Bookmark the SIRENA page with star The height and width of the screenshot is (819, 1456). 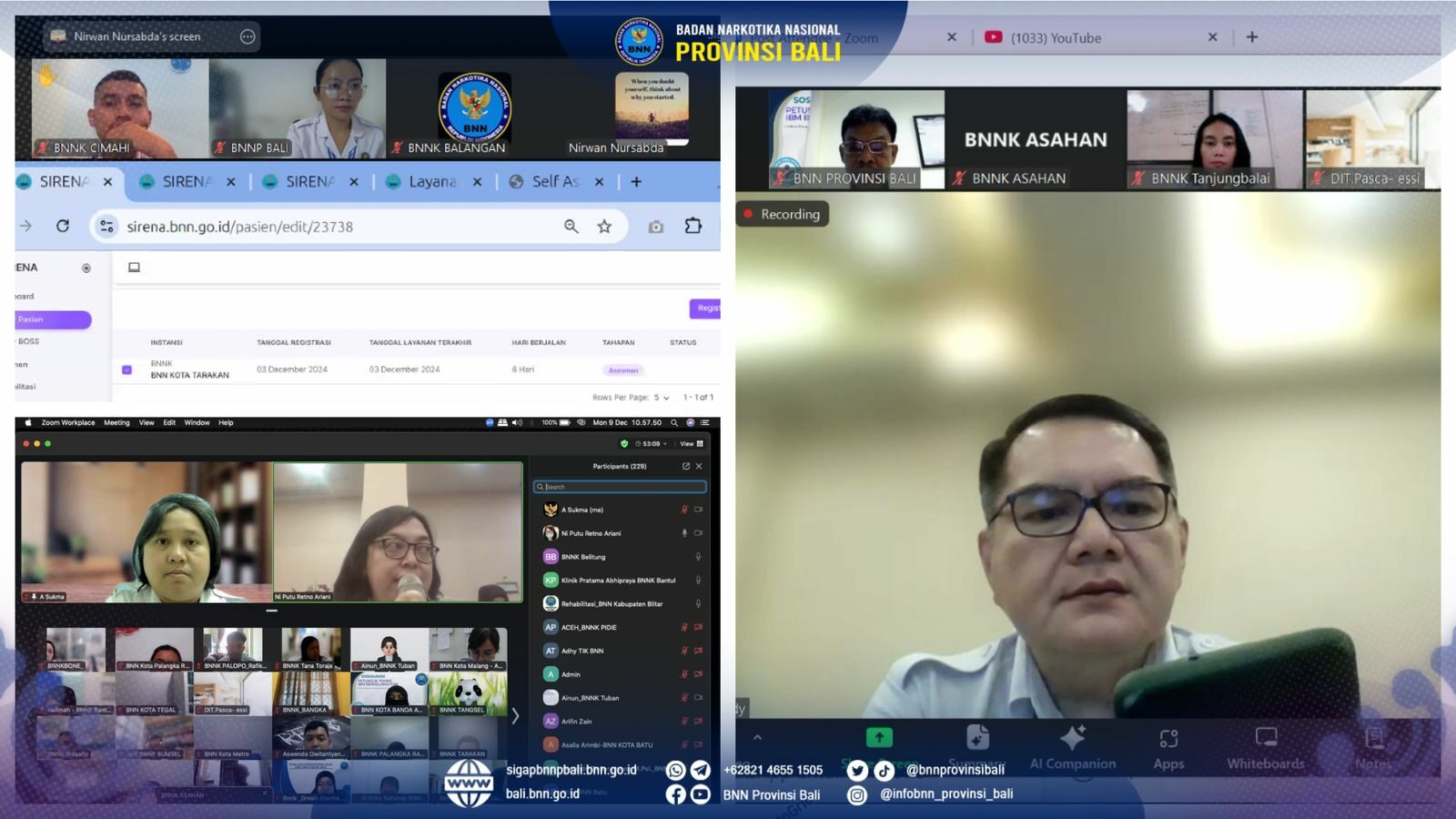click(604, 226)
